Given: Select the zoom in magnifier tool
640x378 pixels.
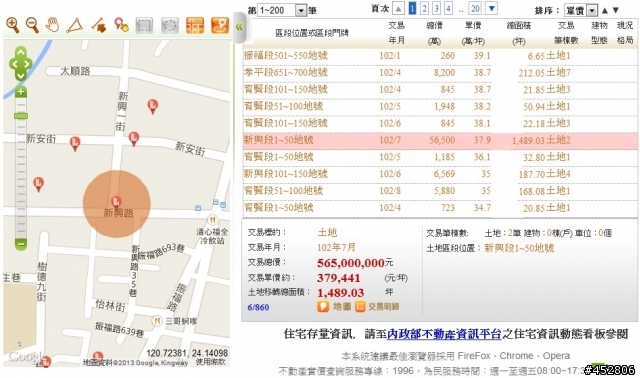Looking at the screenshot, I should click(13, 25).
